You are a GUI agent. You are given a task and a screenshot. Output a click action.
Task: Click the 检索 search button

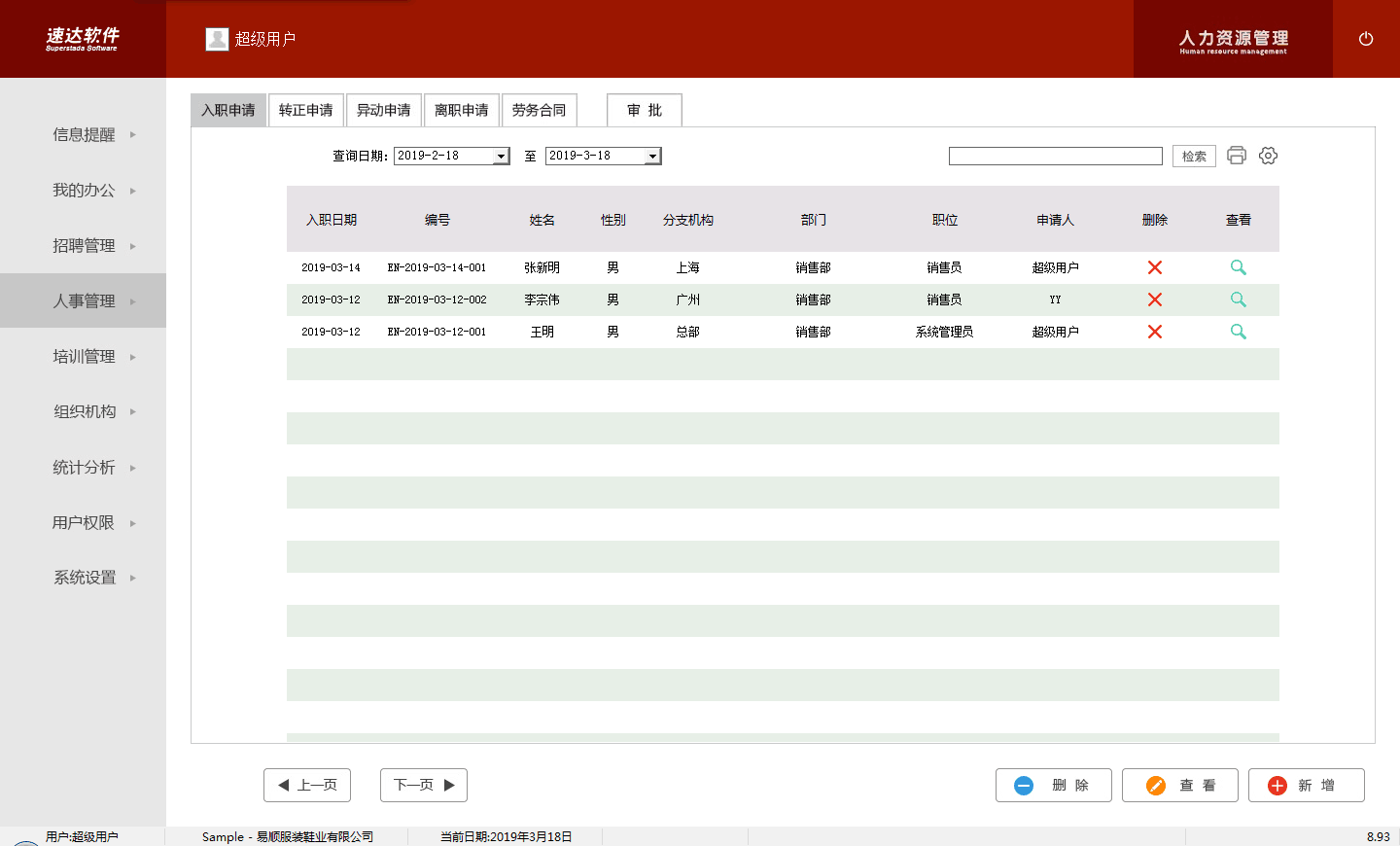pyautogui.click(x=1193, y=157)
